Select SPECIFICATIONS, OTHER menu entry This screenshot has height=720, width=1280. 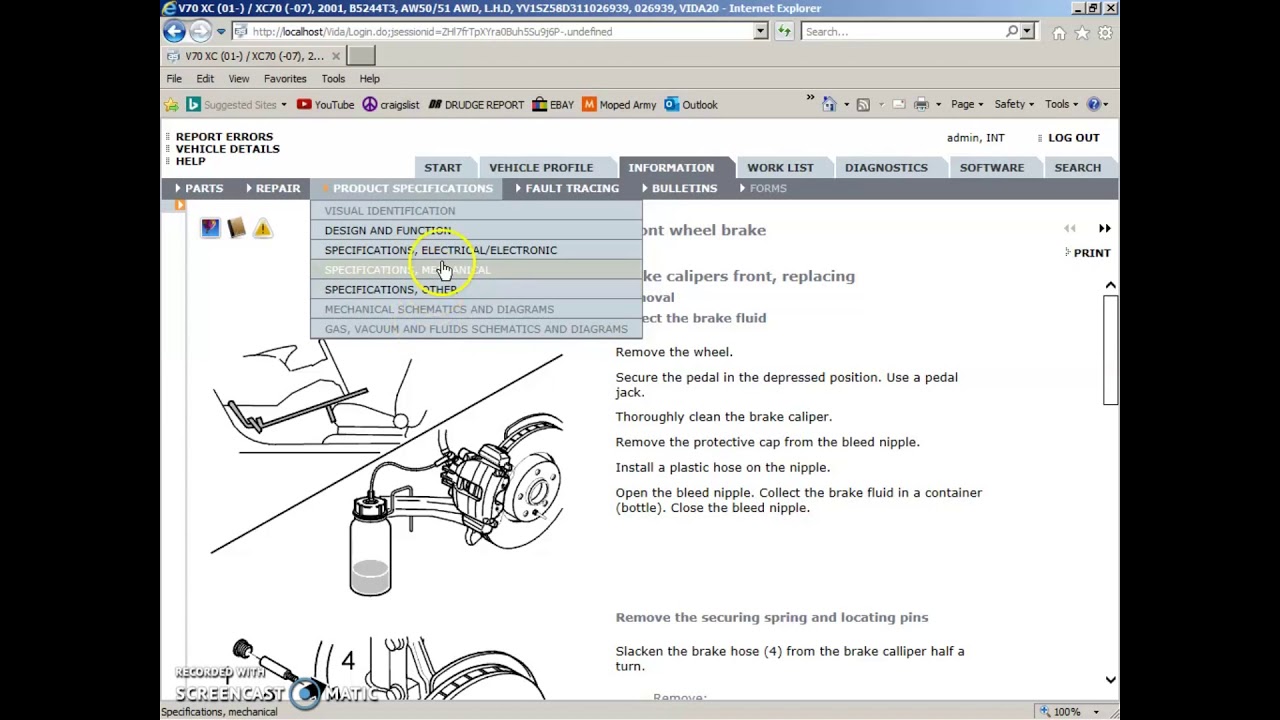pyautogui.click(x=476, y=289)
